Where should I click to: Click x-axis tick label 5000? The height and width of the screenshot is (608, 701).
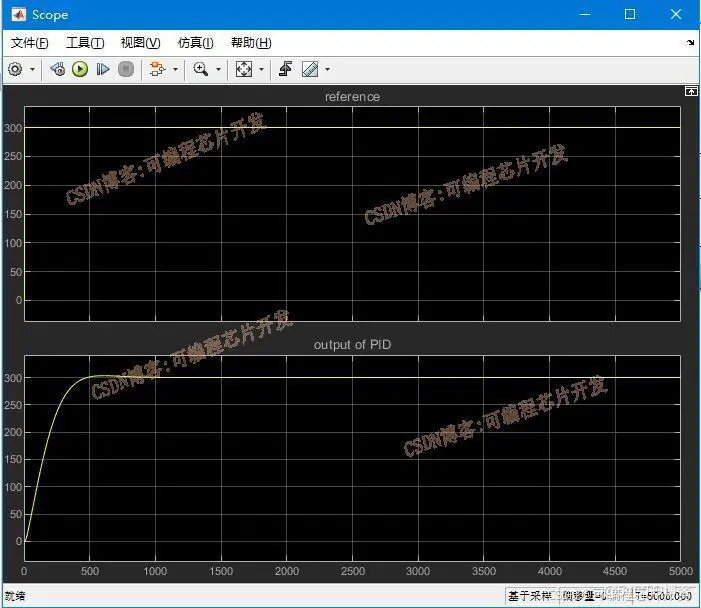(x=680, y=571)
